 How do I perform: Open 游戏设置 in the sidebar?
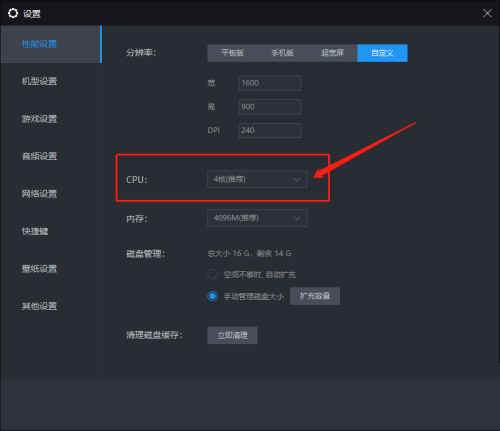click(39, 119)
